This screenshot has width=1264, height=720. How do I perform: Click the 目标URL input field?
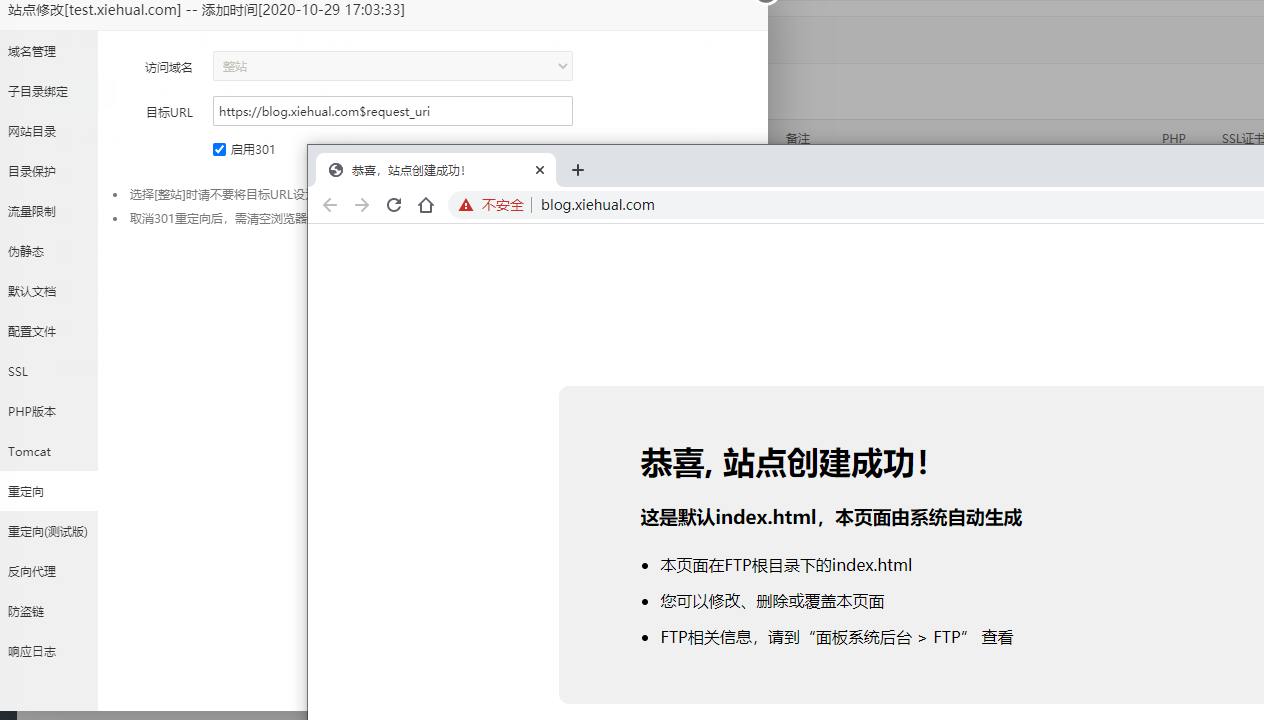pyautogui.click(x=393, y=111)
